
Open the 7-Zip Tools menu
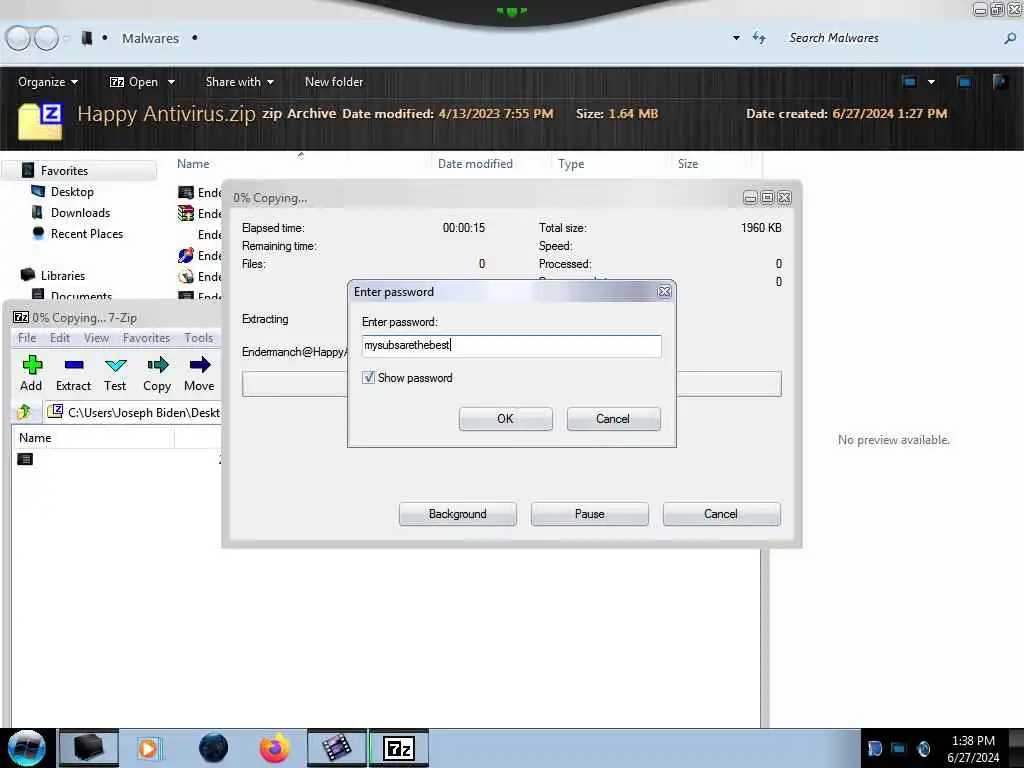[x=199, y=338]
